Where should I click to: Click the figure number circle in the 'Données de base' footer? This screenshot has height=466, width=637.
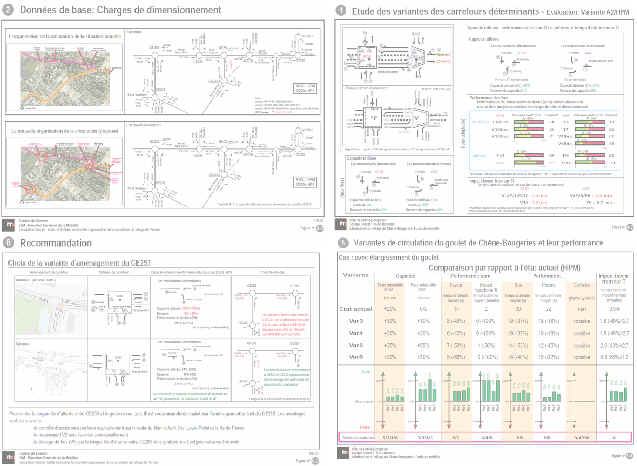[320, 228]
